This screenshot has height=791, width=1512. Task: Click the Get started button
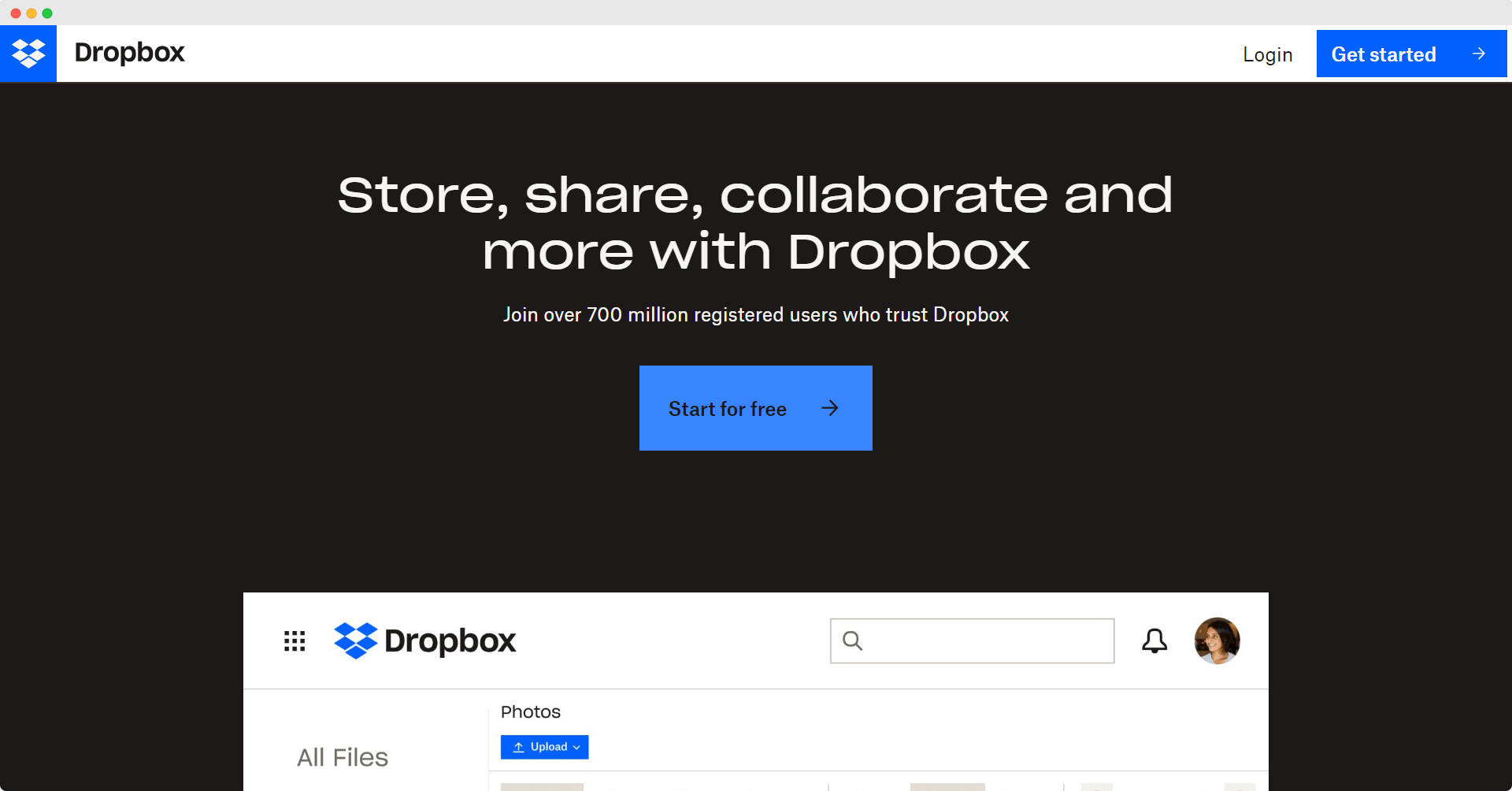1411,54
